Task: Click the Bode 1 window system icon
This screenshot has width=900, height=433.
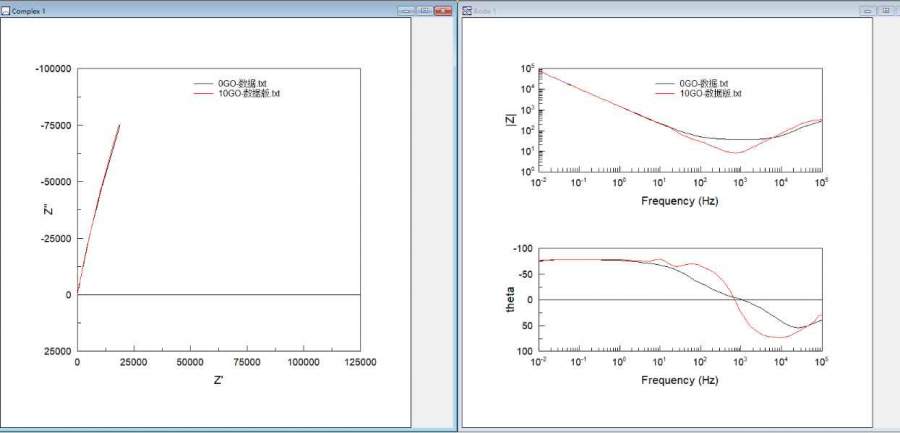Action: 467,11
